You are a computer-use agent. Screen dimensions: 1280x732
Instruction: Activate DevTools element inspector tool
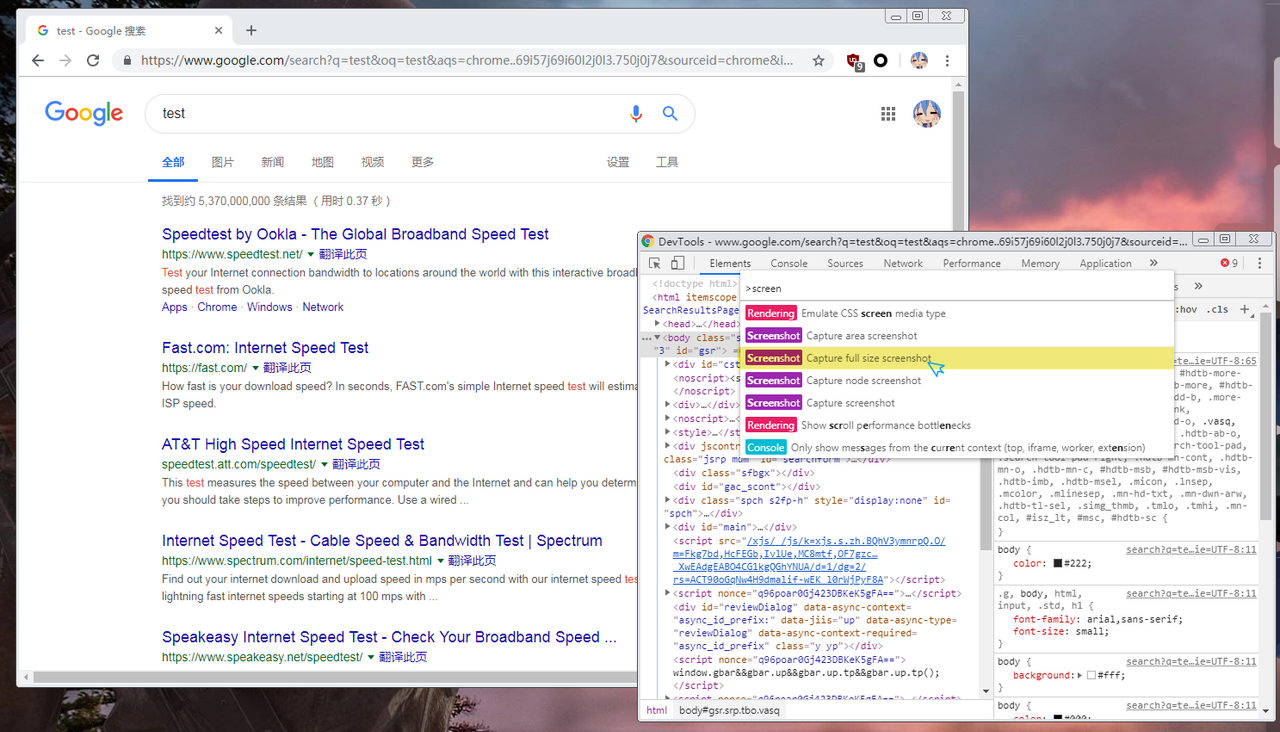pos(654,263)
